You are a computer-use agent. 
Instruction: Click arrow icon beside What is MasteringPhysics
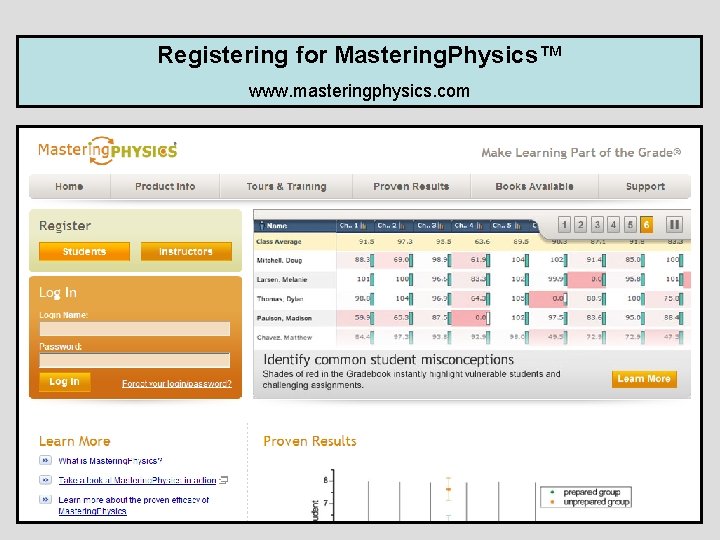[45, 460]
